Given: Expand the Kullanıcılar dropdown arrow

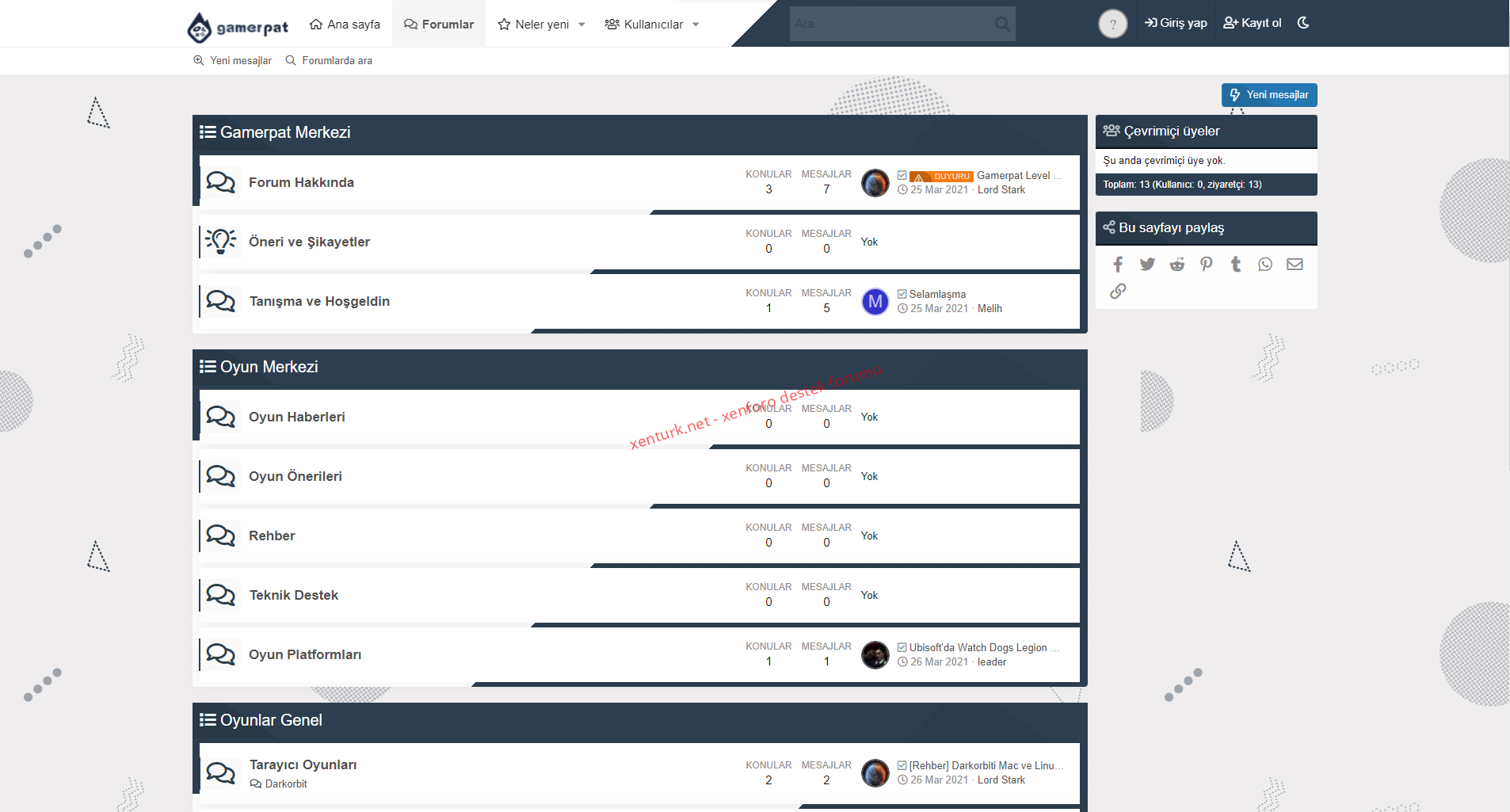Looking at the screenshot, I should (x=696, y=25).
